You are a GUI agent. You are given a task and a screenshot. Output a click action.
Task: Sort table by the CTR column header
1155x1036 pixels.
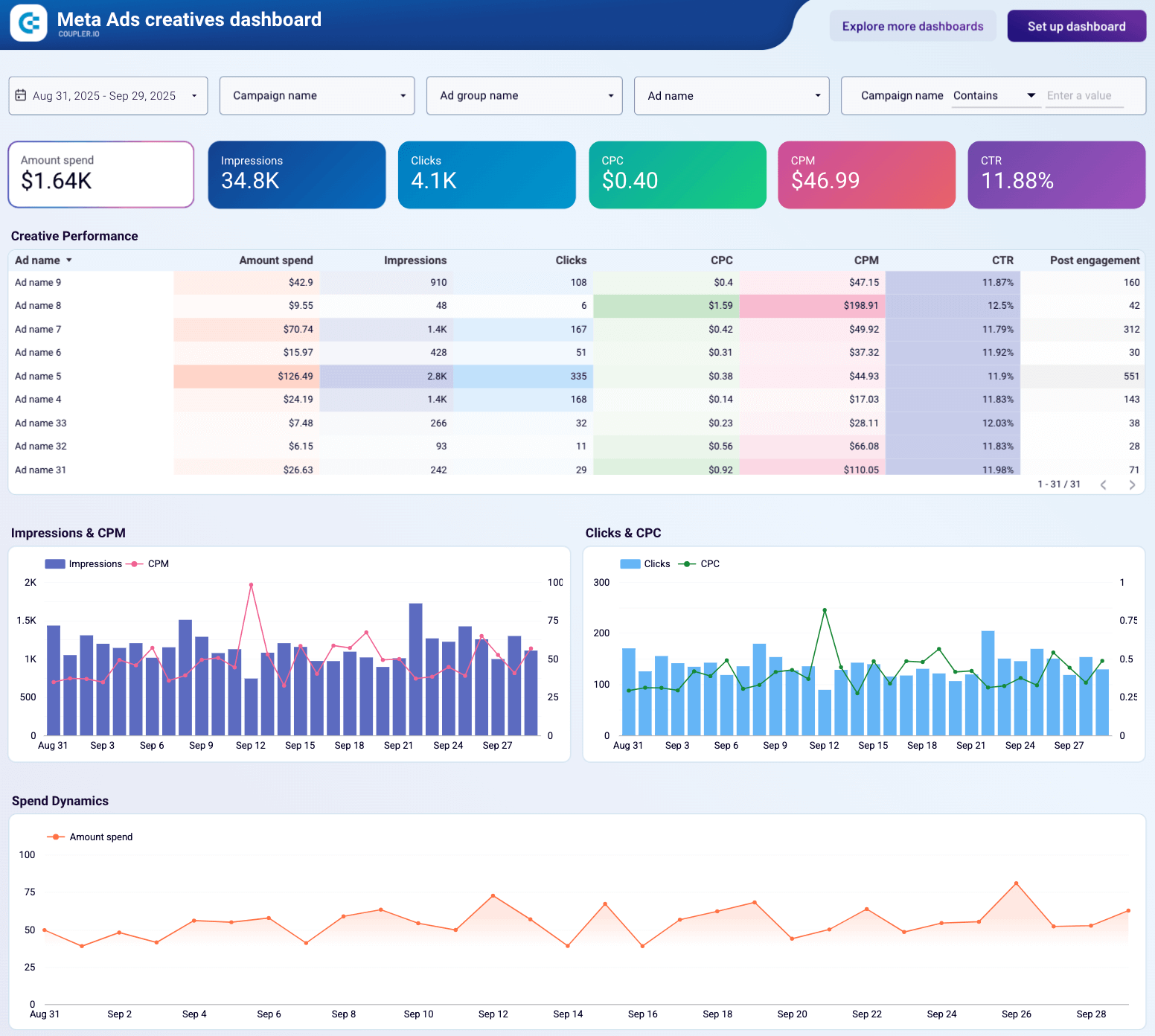click(x=1002, y=260)
